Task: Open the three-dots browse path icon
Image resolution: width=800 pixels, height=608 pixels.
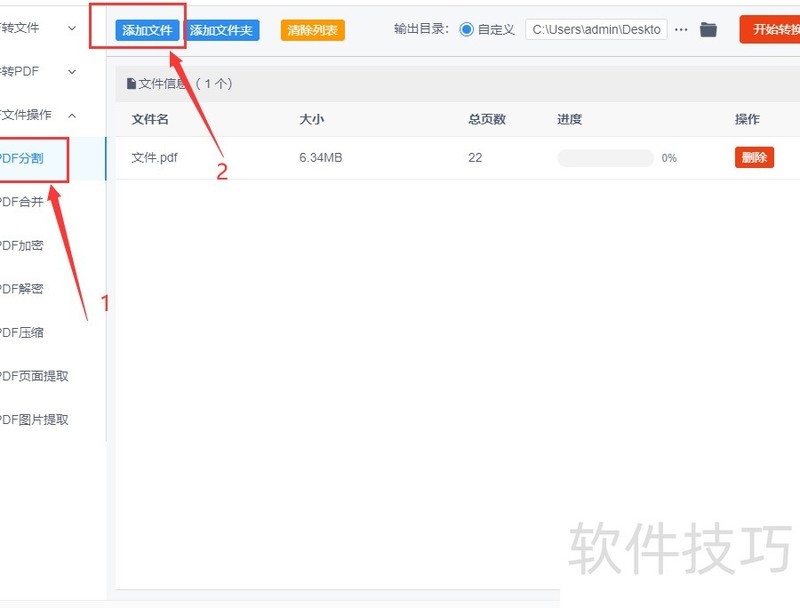Action: (x=681, y=30)
